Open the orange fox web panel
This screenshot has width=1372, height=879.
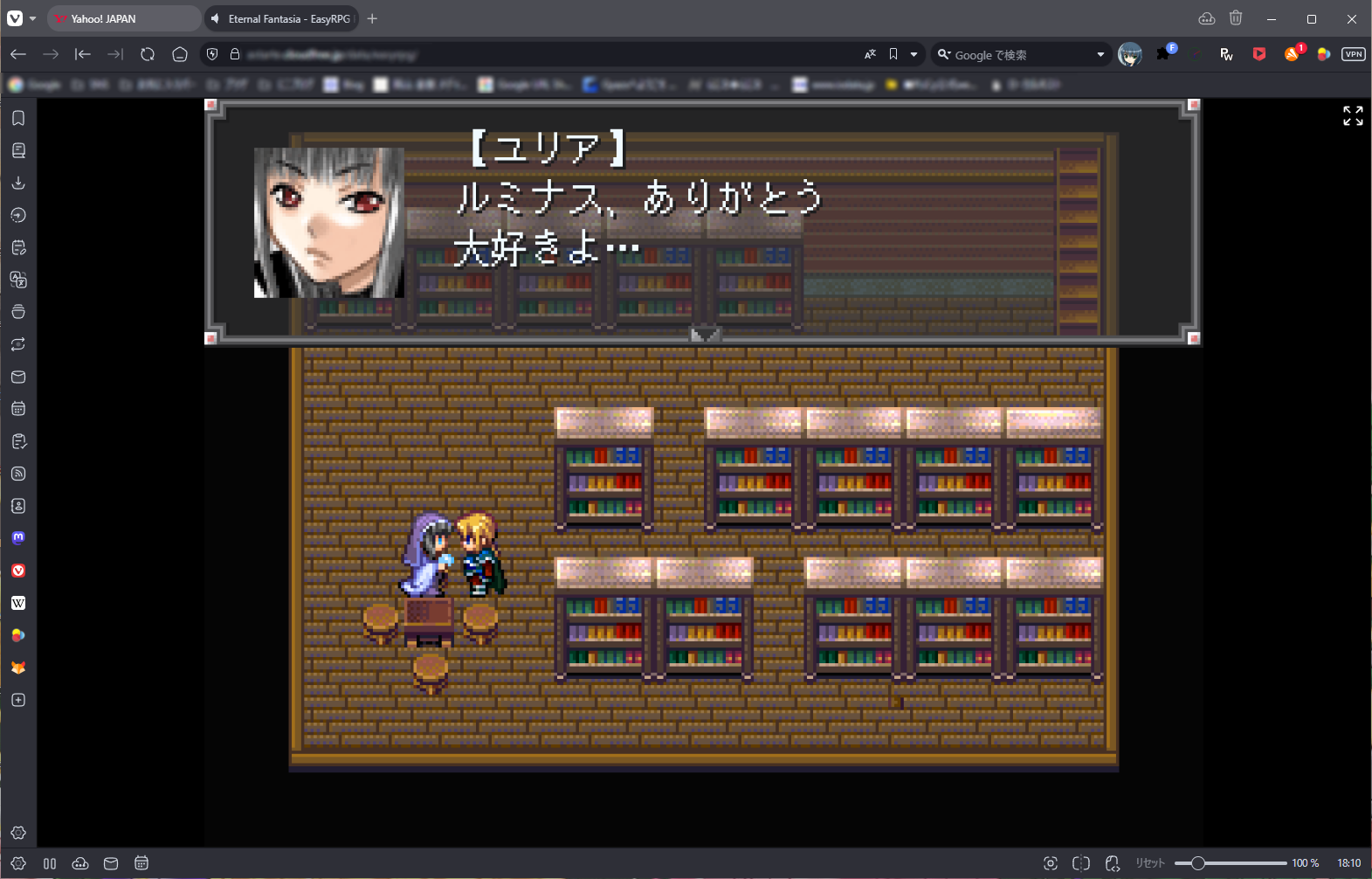click(x=18, y=668)
